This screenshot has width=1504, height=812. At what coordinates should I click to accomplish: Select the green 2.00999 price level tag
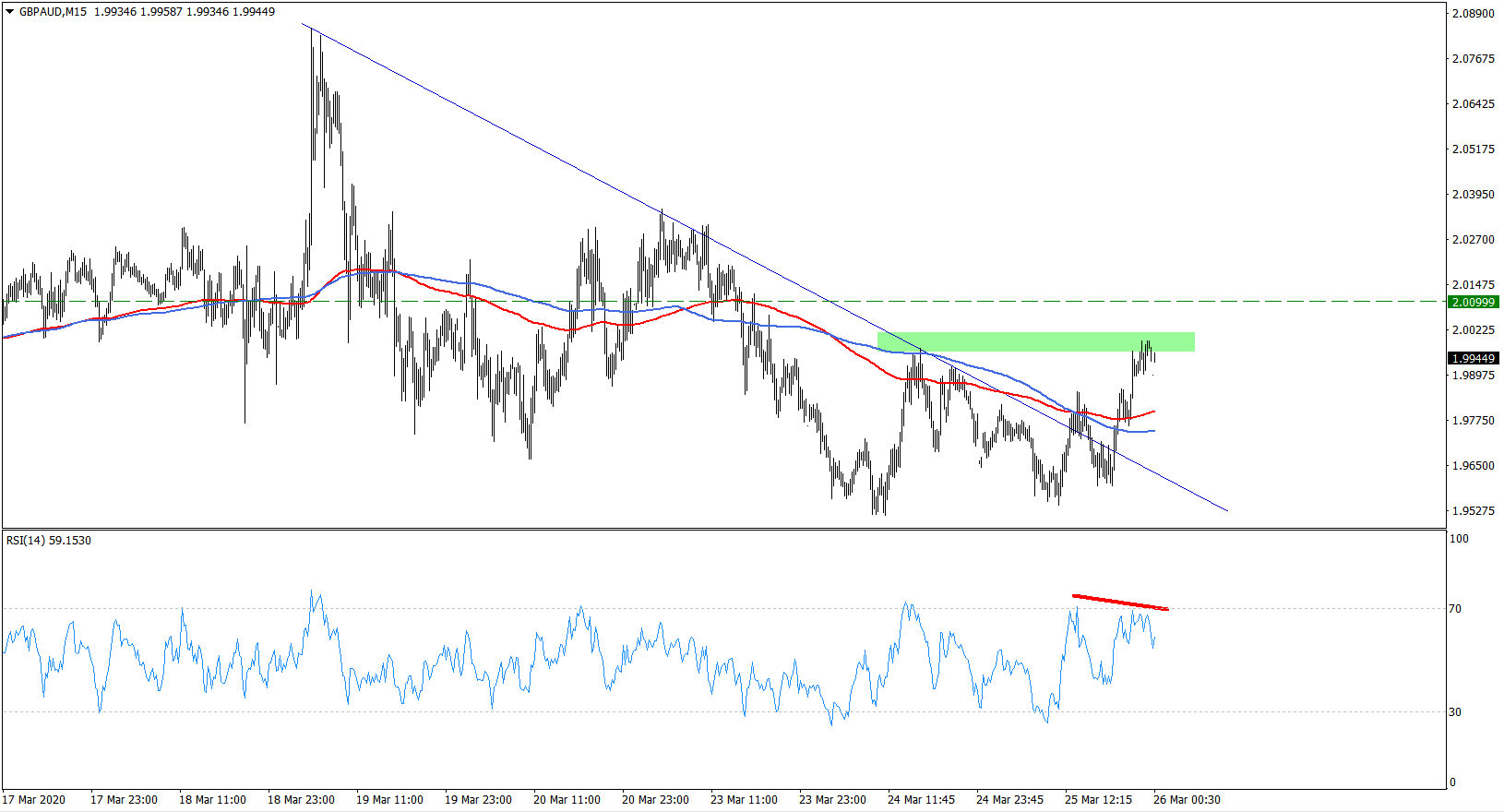(x=1474, y=302)
